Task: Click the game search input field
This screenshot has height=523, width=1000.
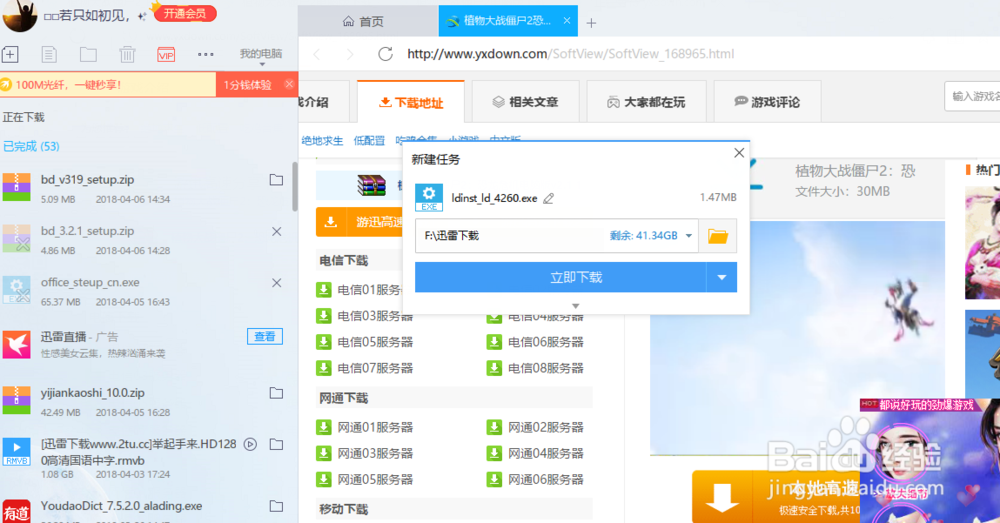Action: [972, 96]
